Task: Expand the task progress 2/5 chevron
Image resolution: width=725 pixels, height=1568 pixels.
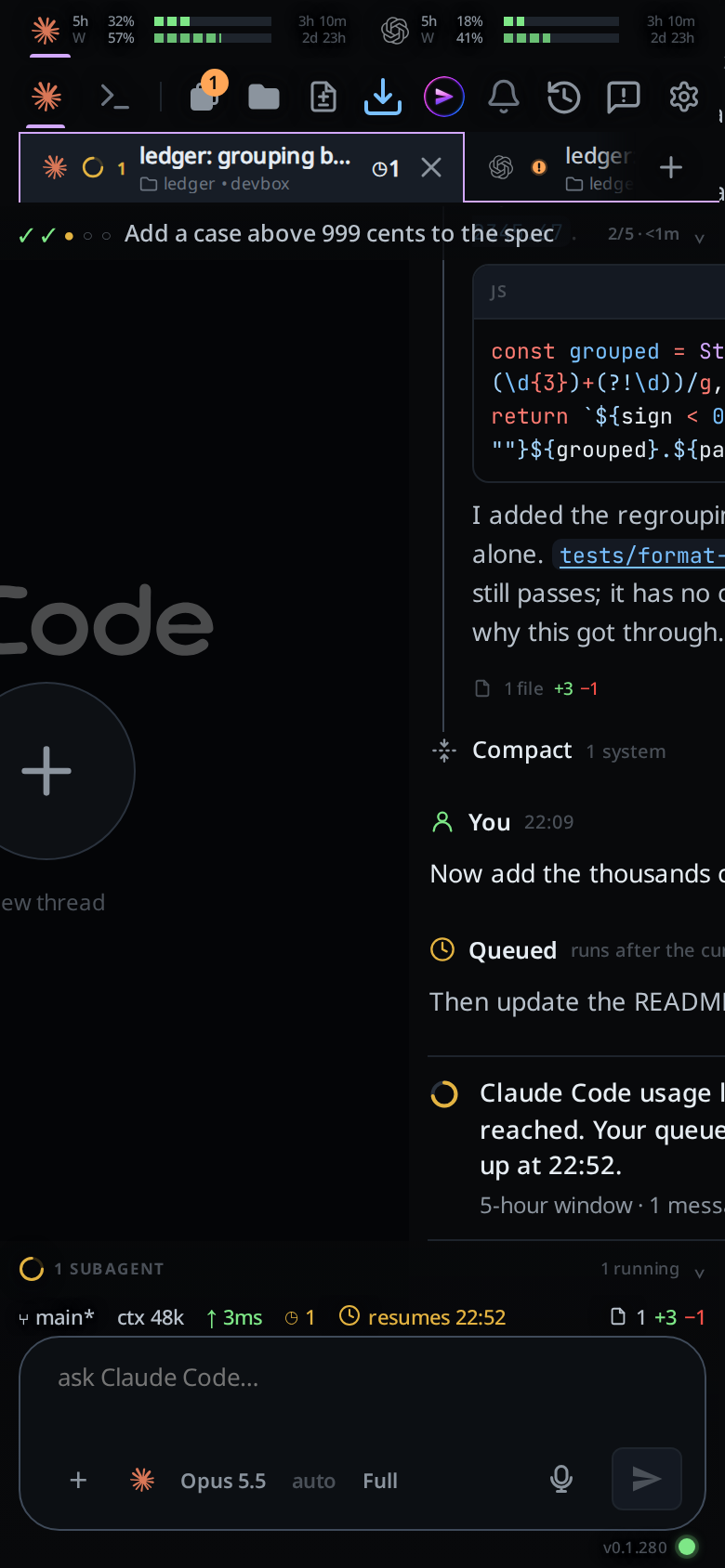Action: (x=699, y=238)
